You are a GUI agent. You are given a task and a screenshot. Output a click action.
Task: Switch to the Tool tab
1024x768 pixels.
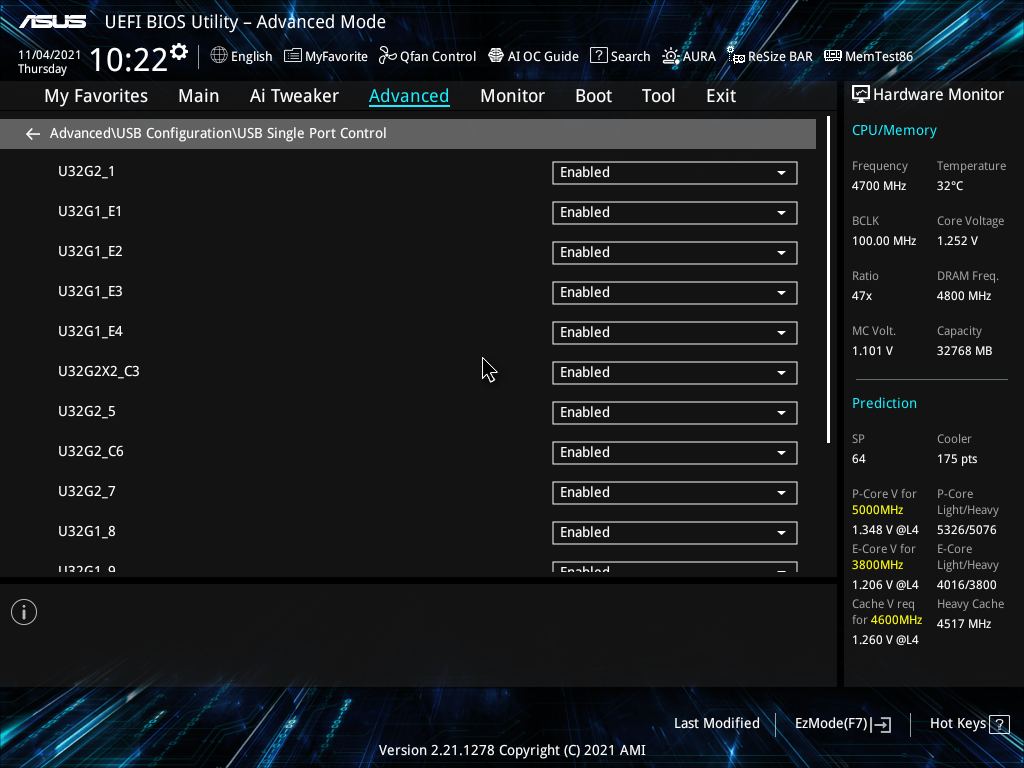[658, 96]
